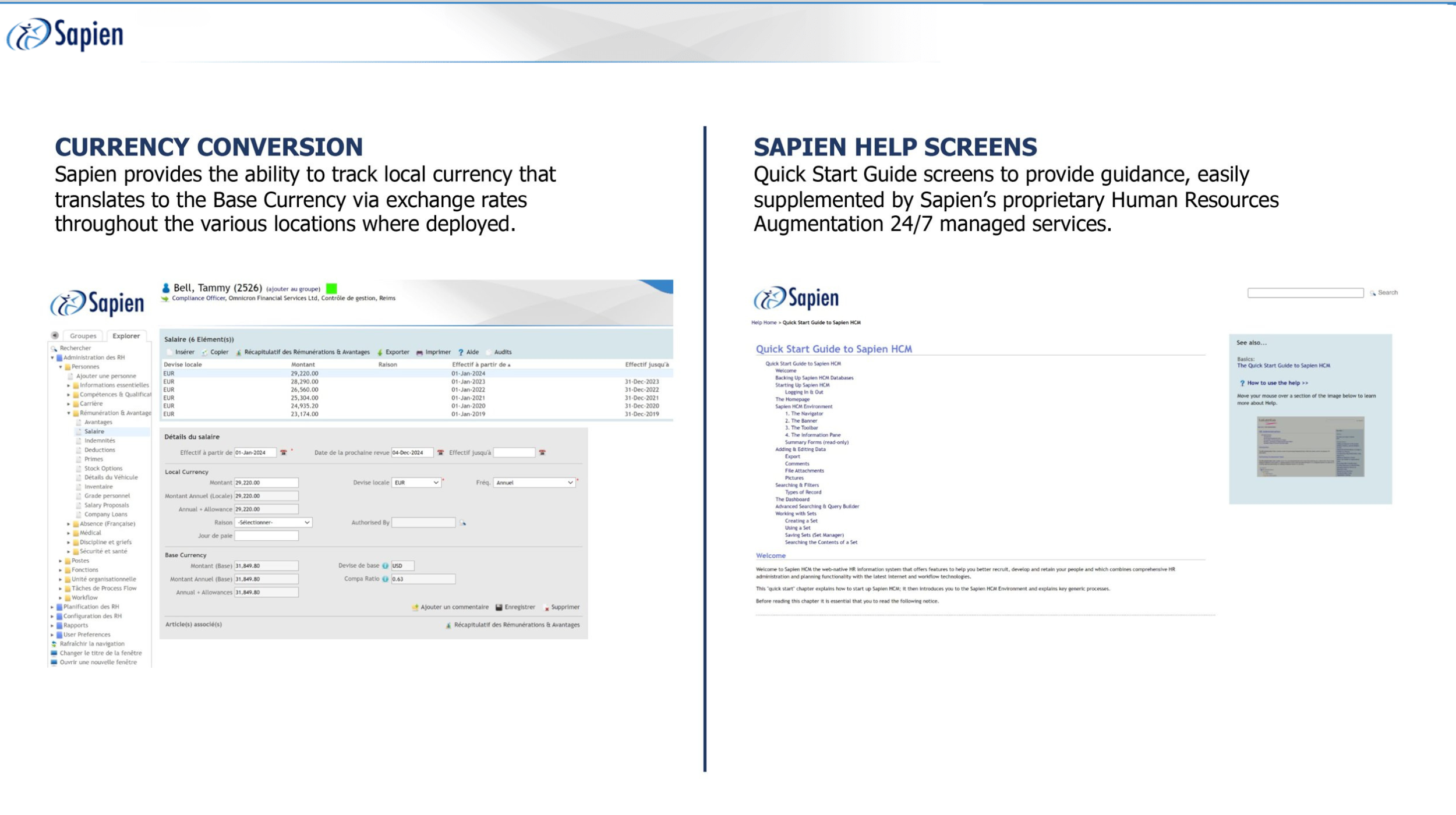Click the Récapitulatif icon in Salaire toolbar
The image size is (1456, 815).
tap(239, 352)
